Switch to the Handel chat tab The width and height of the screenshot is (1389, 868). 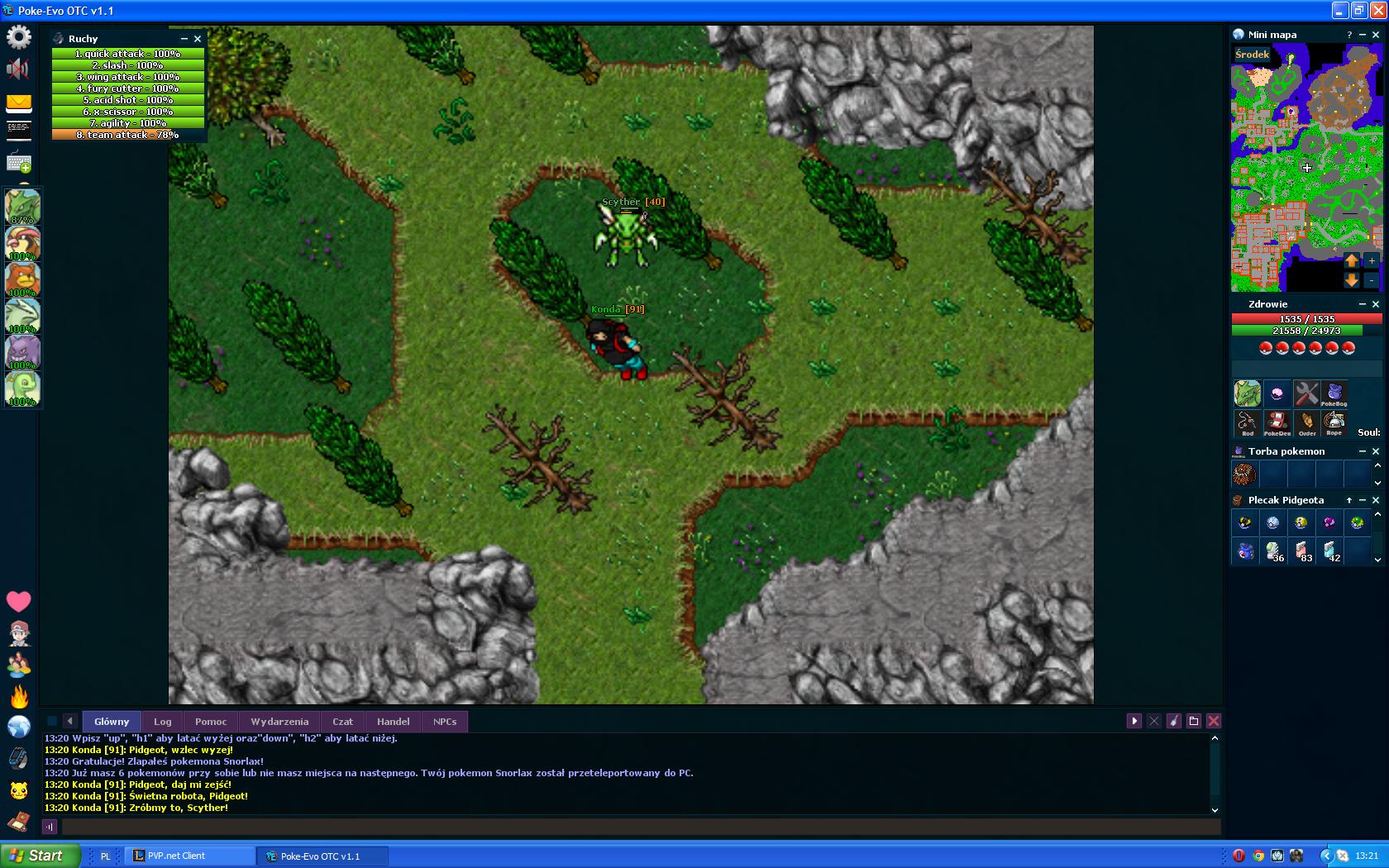click(x=393, y=722)
